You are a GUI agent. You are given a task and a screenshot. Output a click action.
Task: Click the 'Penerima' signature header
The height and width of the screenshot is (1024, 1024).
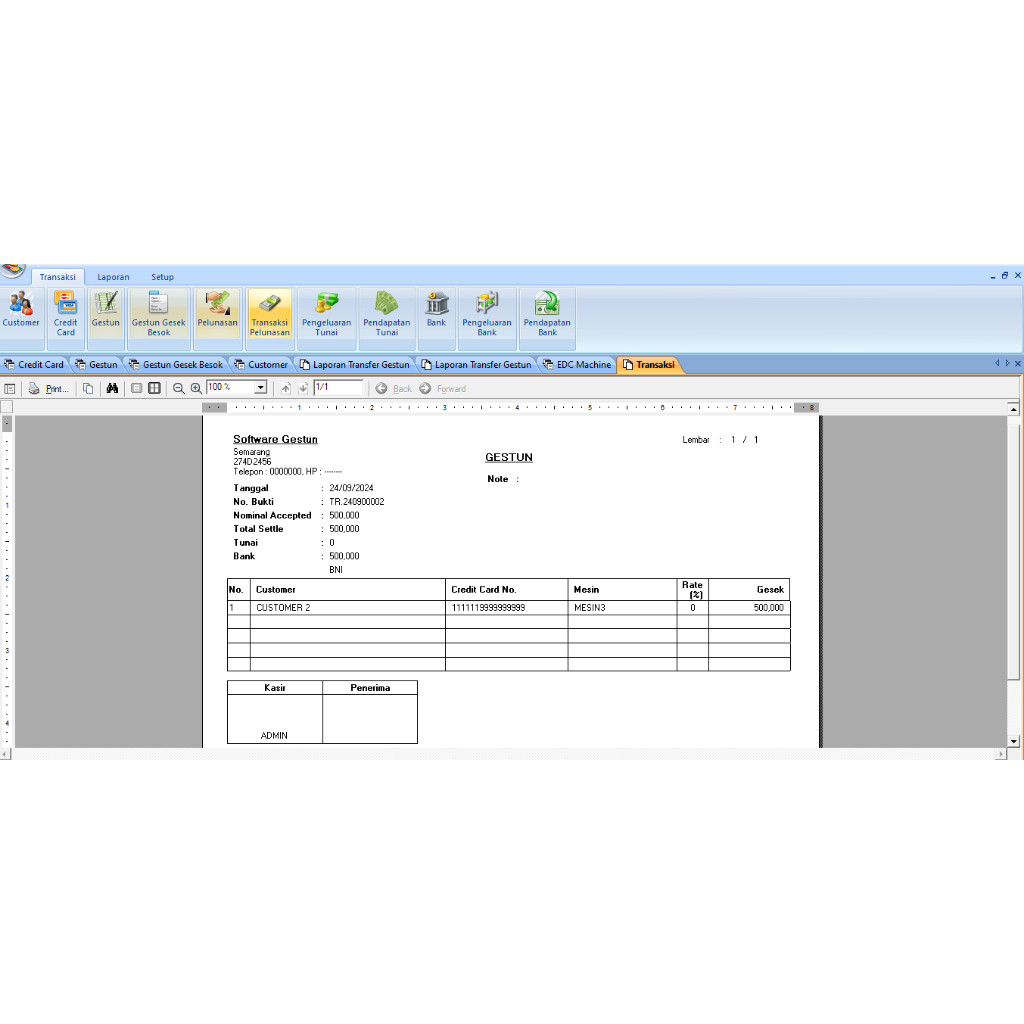[x=370, y=688]
